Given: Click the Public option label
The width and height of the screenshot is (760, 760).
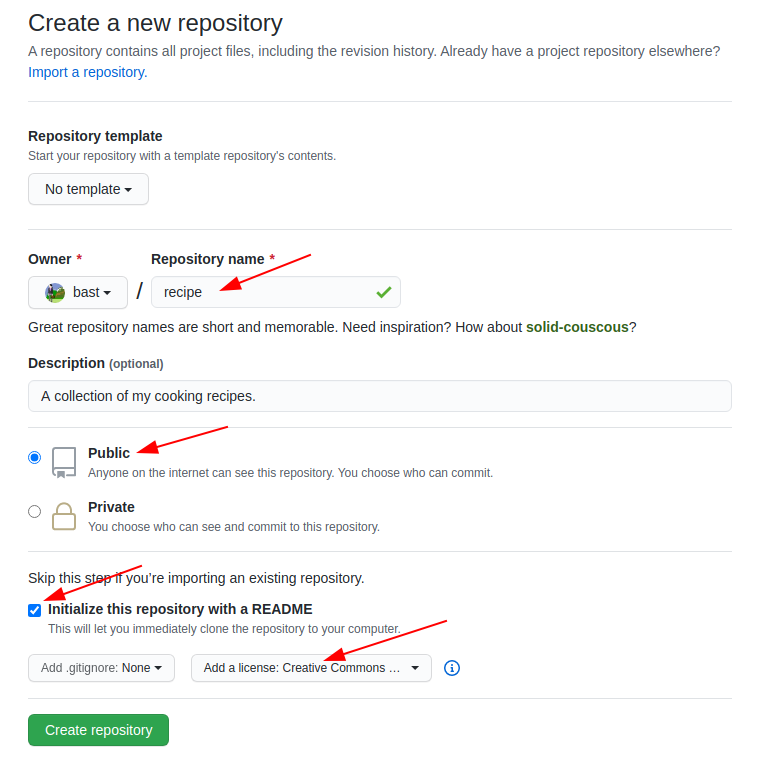Looking at the screenshot, I should [x=109, y=453].
